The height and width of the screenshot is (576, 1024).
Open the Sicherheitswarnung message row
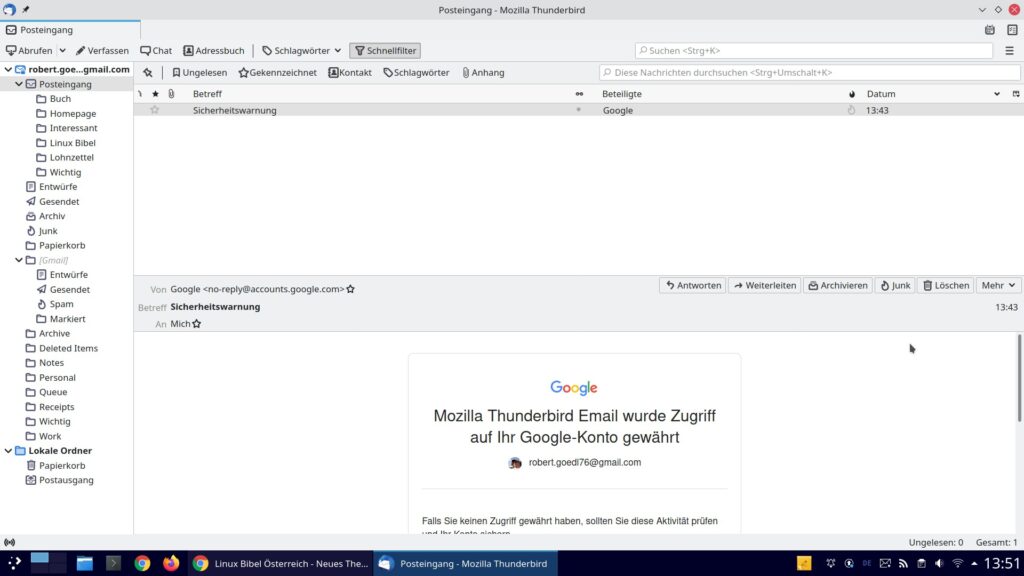coord(579,110)
